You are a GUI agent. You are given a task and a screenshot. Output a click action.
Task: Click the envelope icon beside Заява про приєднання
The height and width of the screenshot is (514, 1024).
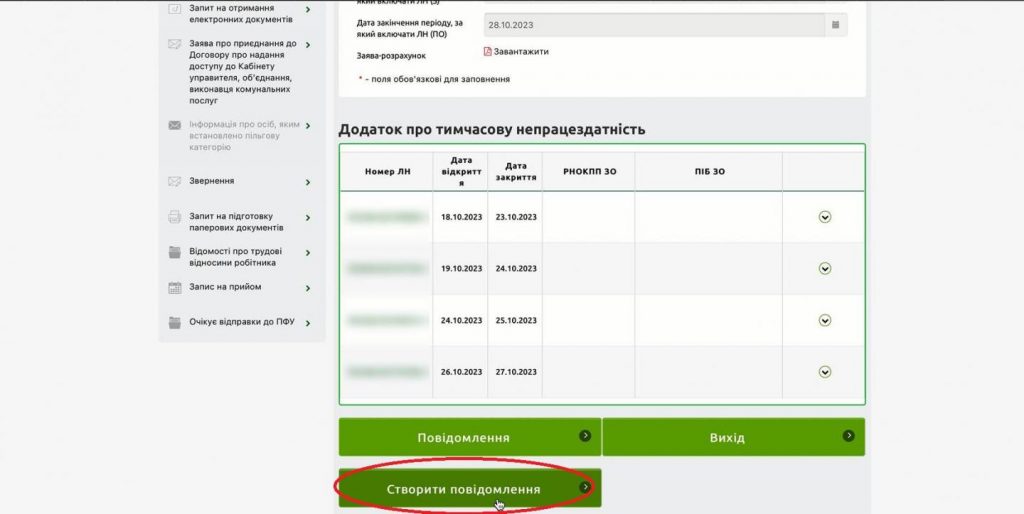(x=174, y=44)
